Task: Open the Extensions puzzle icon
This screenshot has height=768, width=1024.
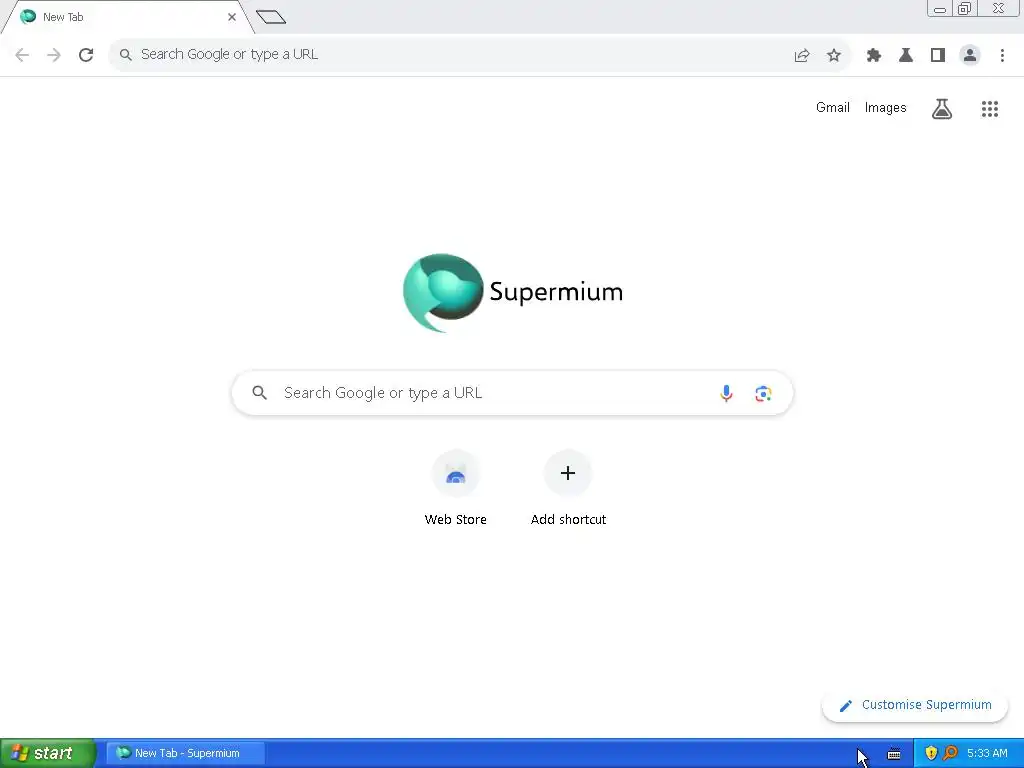Action: pyautogui.click(x=873, y=56)
